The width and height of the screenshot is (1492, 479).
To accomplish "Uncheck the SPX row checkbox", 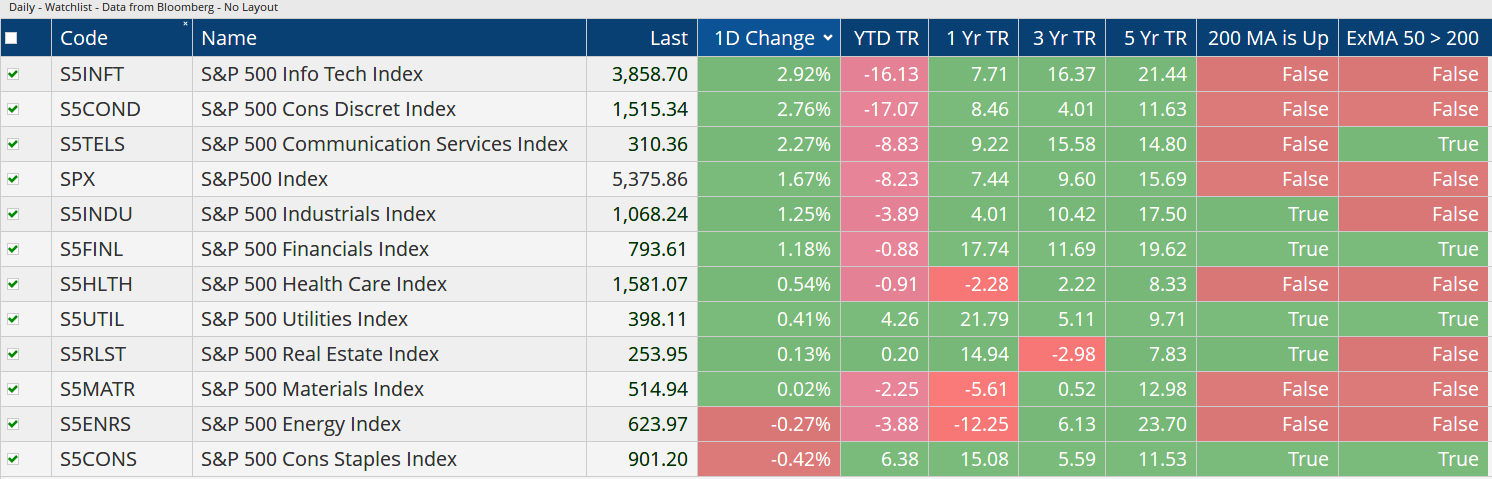I will point(12,179).
